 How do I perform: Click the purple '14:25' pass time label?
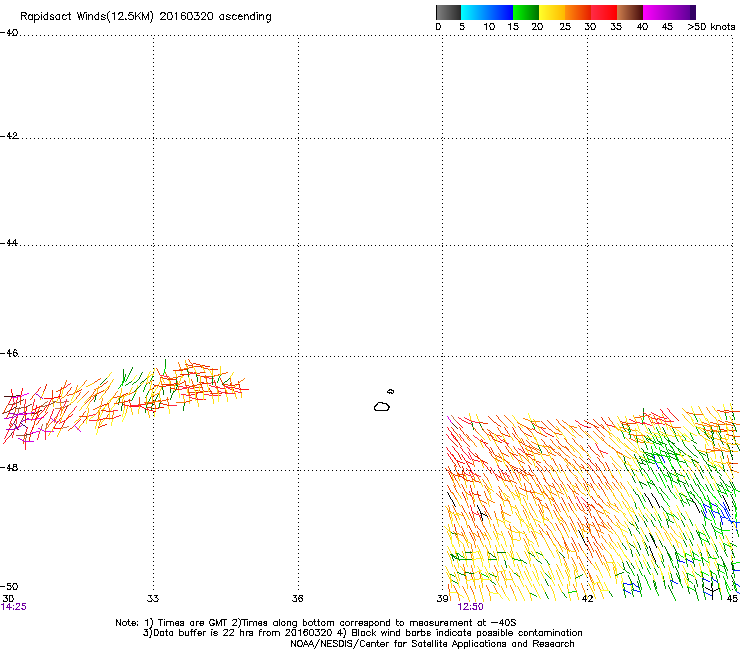click(x=14, y=607)
